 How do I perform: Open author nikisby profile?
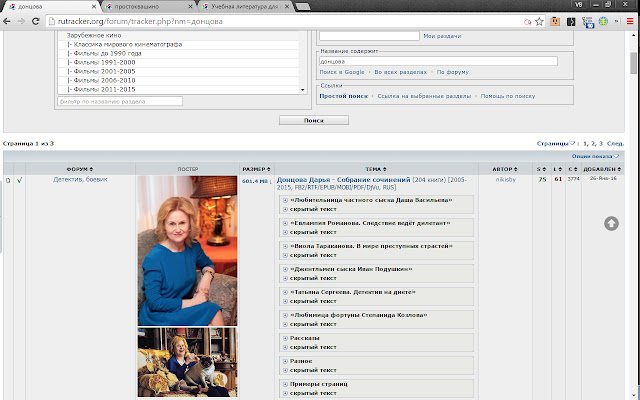click(x=506, y=179)
